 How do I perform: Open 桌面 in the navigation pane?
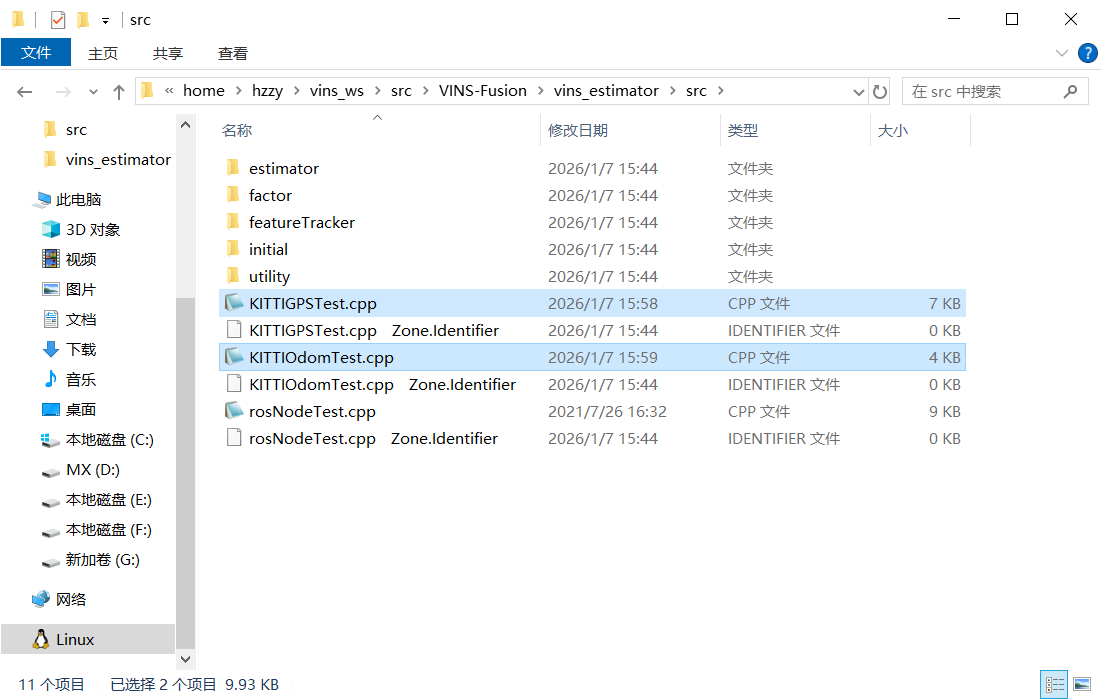click(81, 410)
